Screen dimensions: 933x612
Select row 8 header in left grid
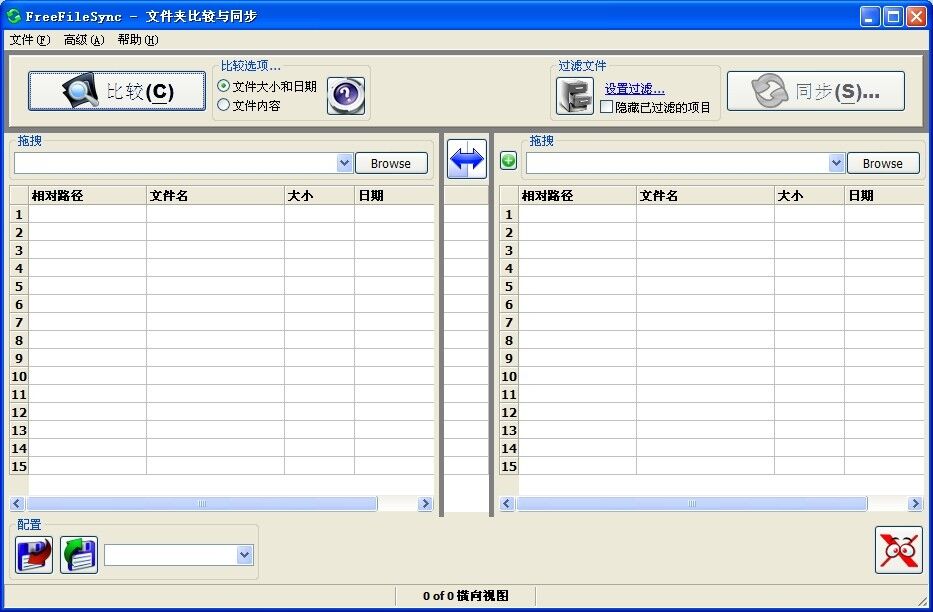[x=19, y=340]
